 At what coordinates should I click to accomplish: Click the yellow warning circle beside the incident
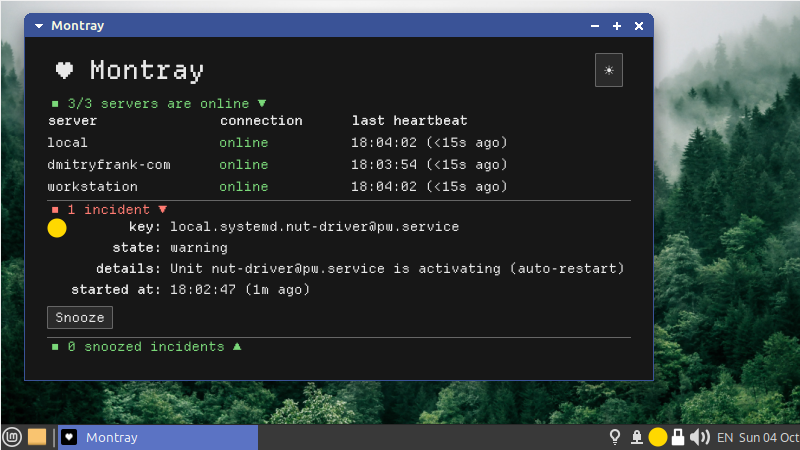57,228
